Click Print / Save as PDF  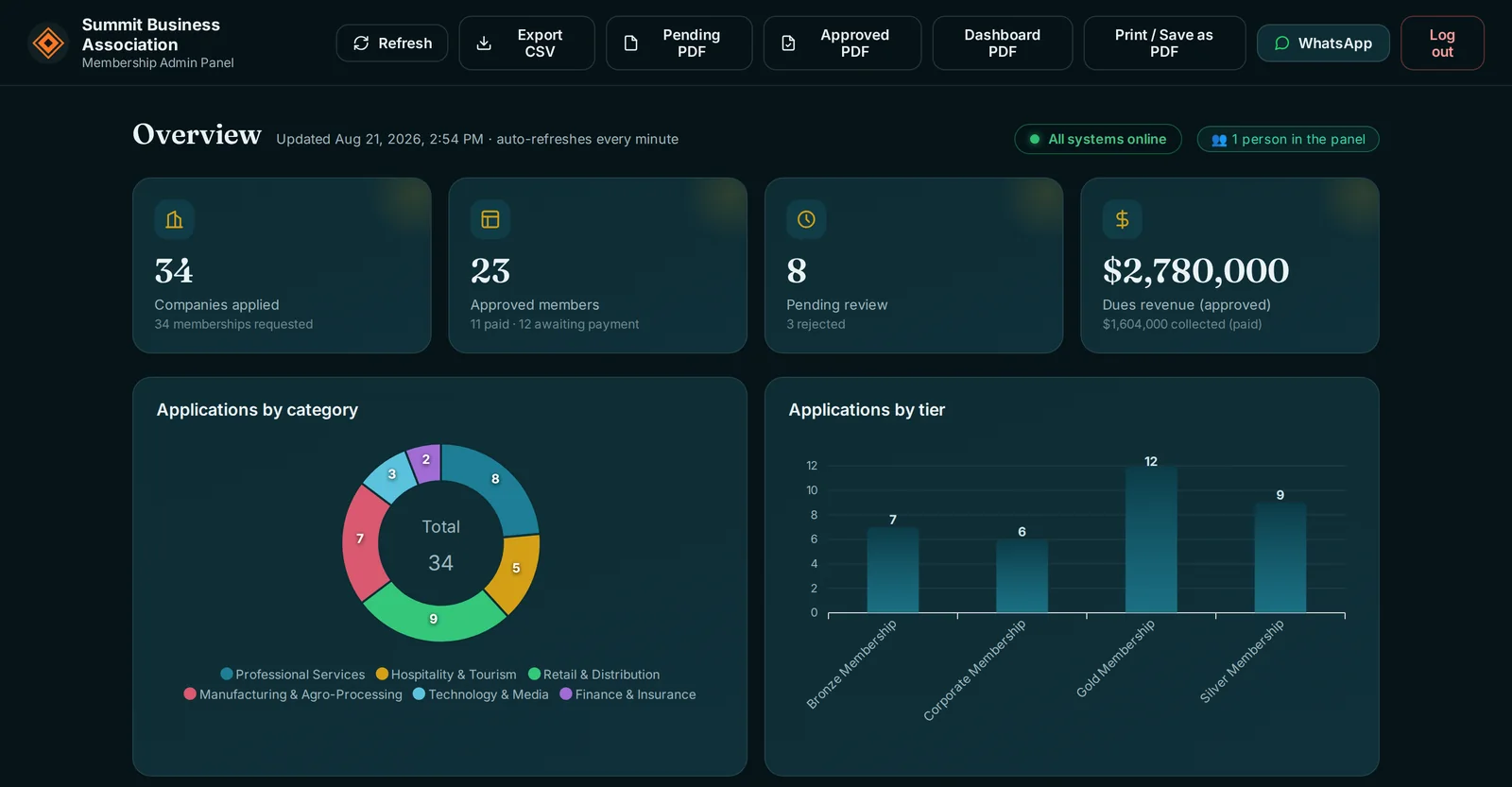1164,43
